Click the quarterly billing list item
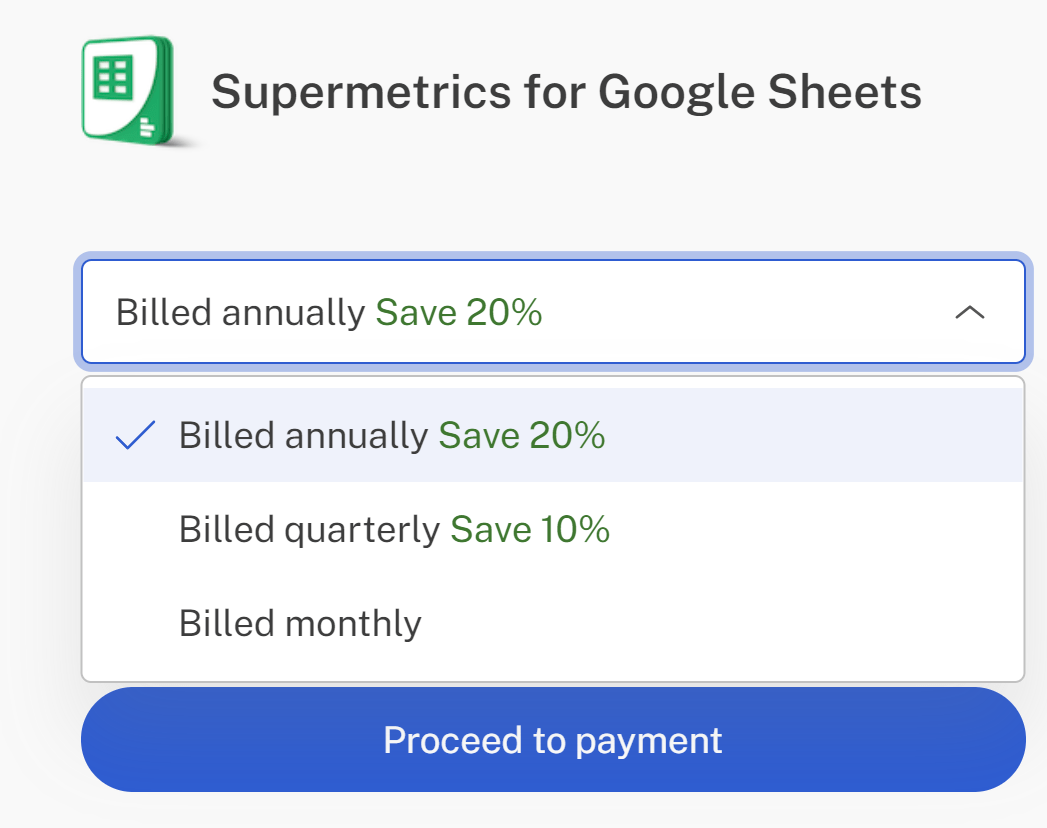Viewport: 1047px width, 828px height. (x=394, y=529)
